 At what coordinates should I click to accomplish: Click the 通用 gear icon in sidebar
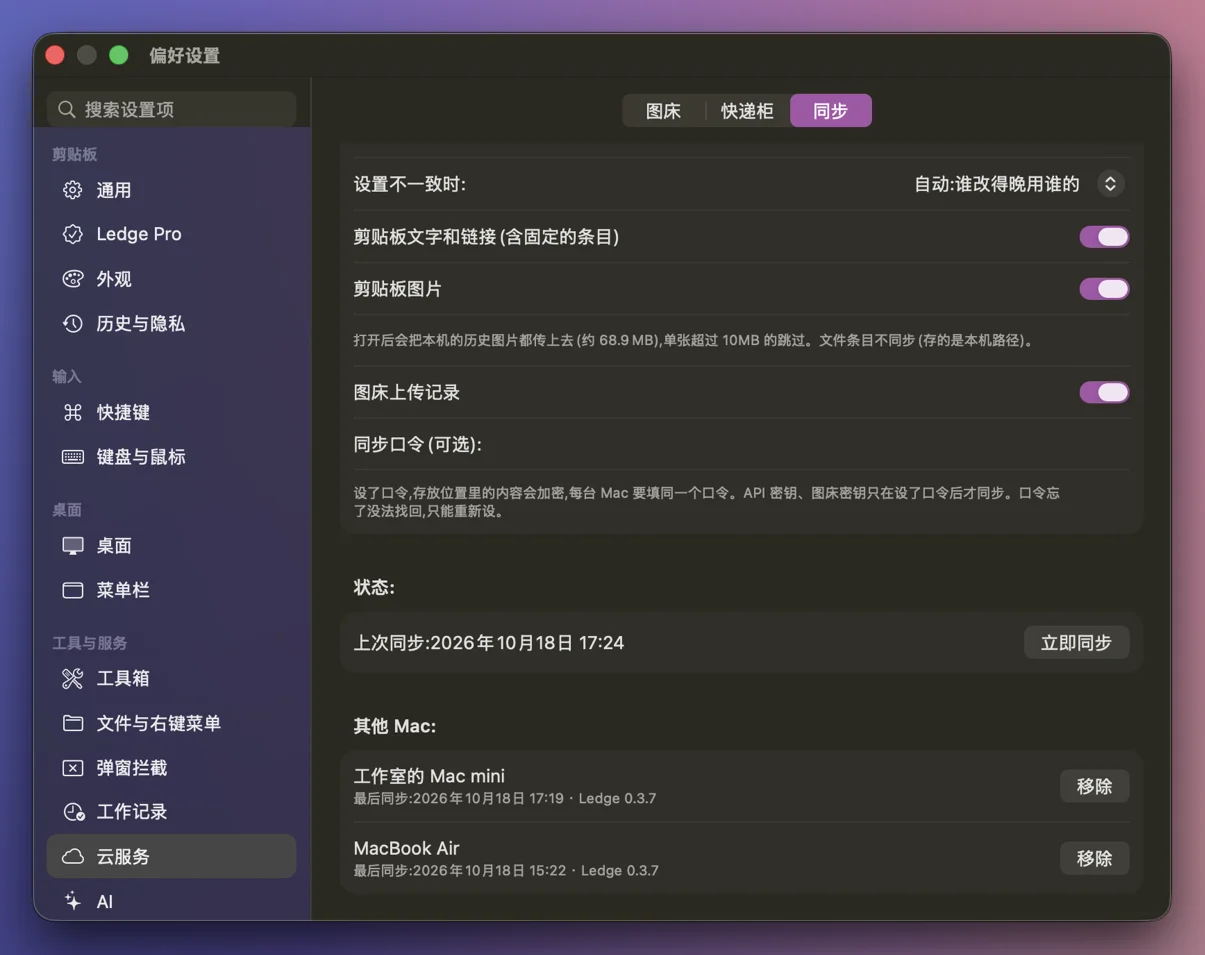click(x=73, y=190)
